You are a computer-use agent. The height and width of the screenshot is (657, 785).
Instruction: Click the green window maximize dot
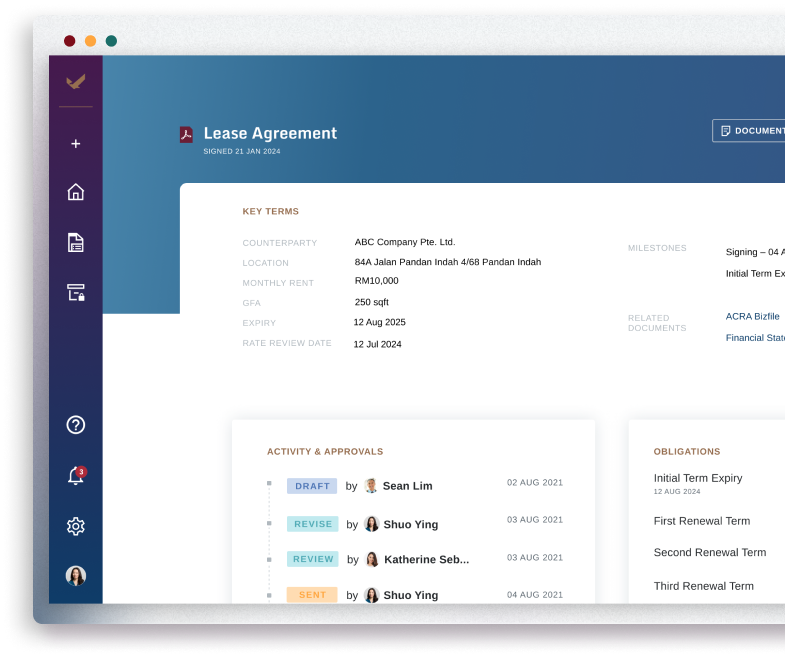pyautogui.click(x=111, y=41)
